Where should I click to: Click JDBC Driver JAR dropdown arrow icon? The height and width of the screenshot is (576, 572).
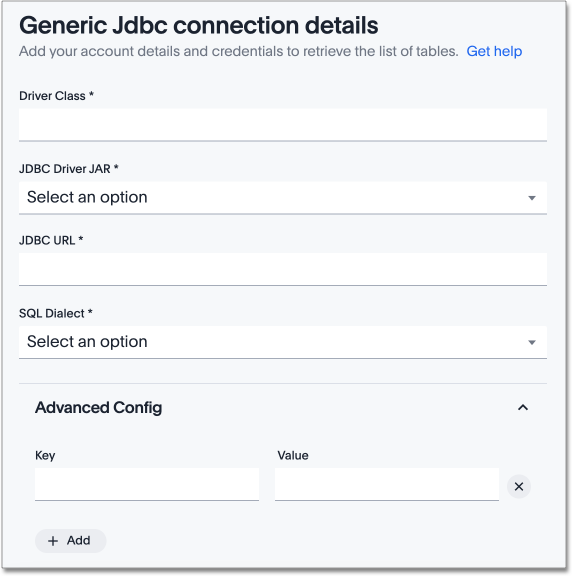pos(531,198)
